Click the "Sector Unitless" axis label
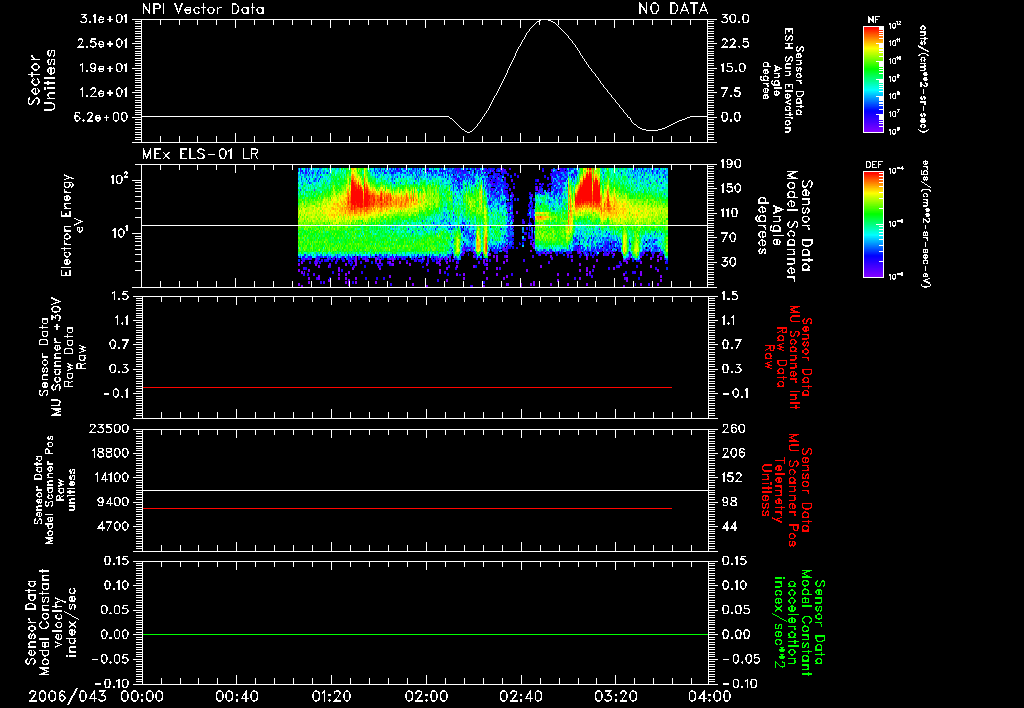 (41, 80)
